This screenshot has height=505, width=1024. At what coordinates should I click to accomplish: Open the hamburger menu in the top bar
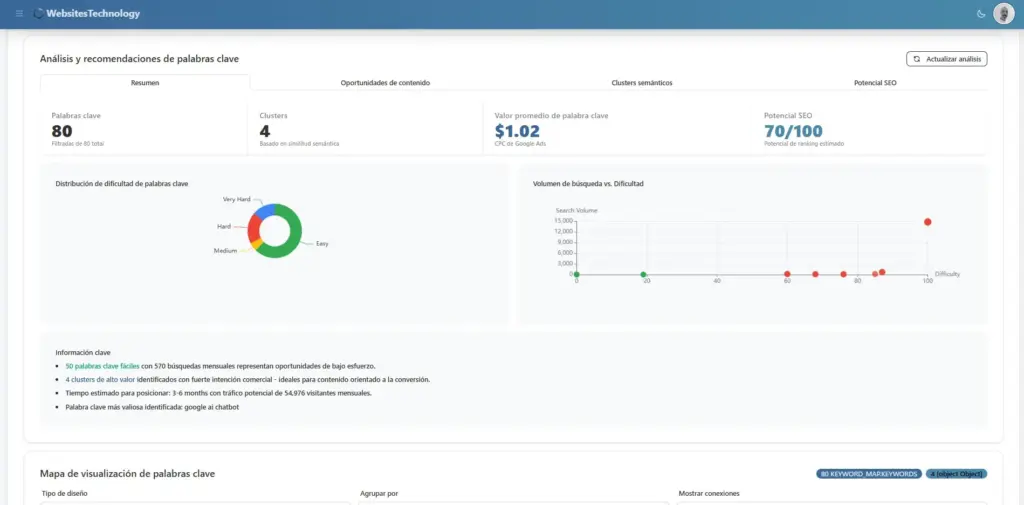pos(19,13)
